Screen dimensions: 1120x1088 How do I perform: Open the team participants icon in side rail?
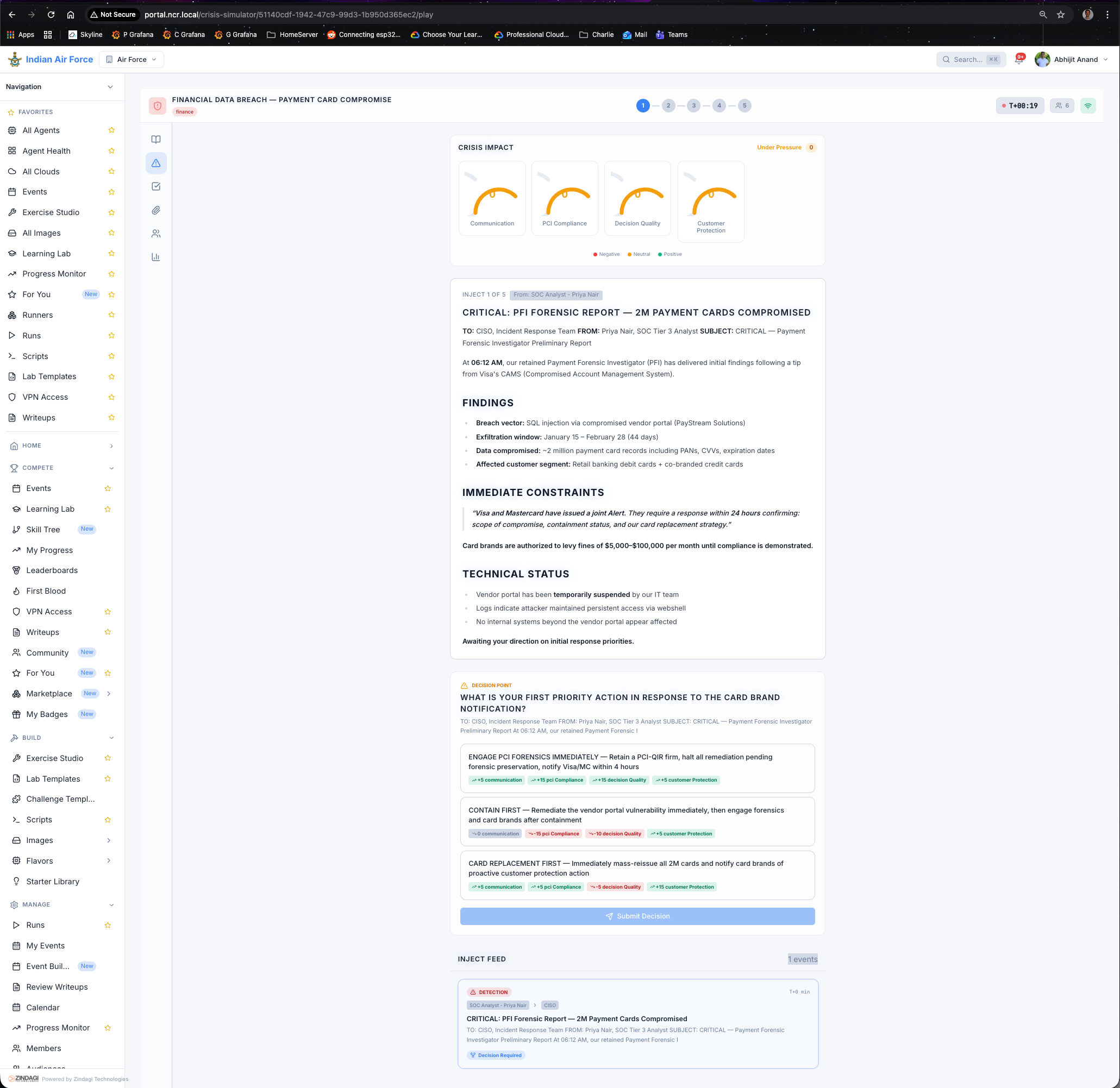click(155, 233)
